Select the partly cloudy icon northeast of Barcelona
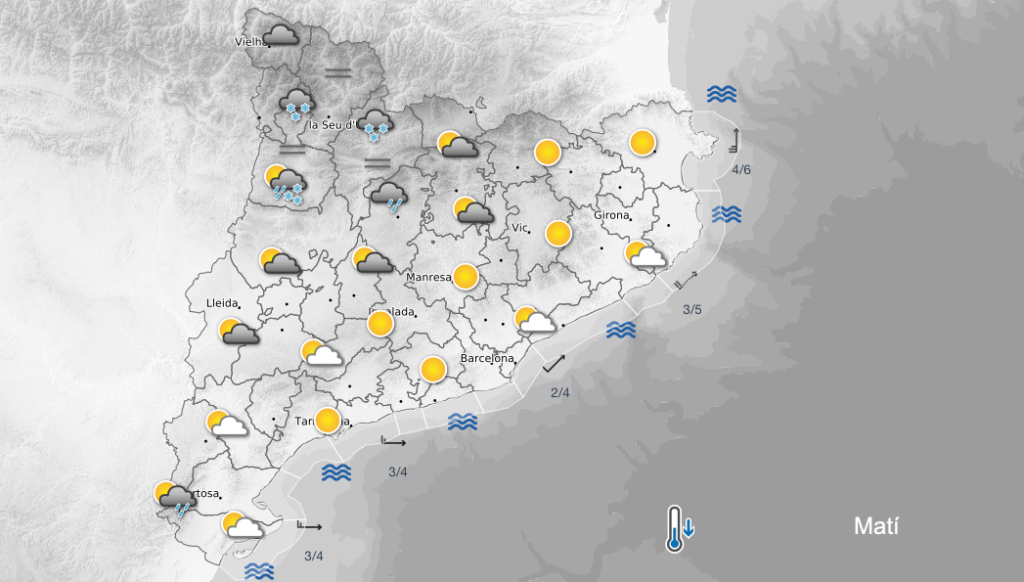This screenshot has width=1024, height=582. point(535,321)
